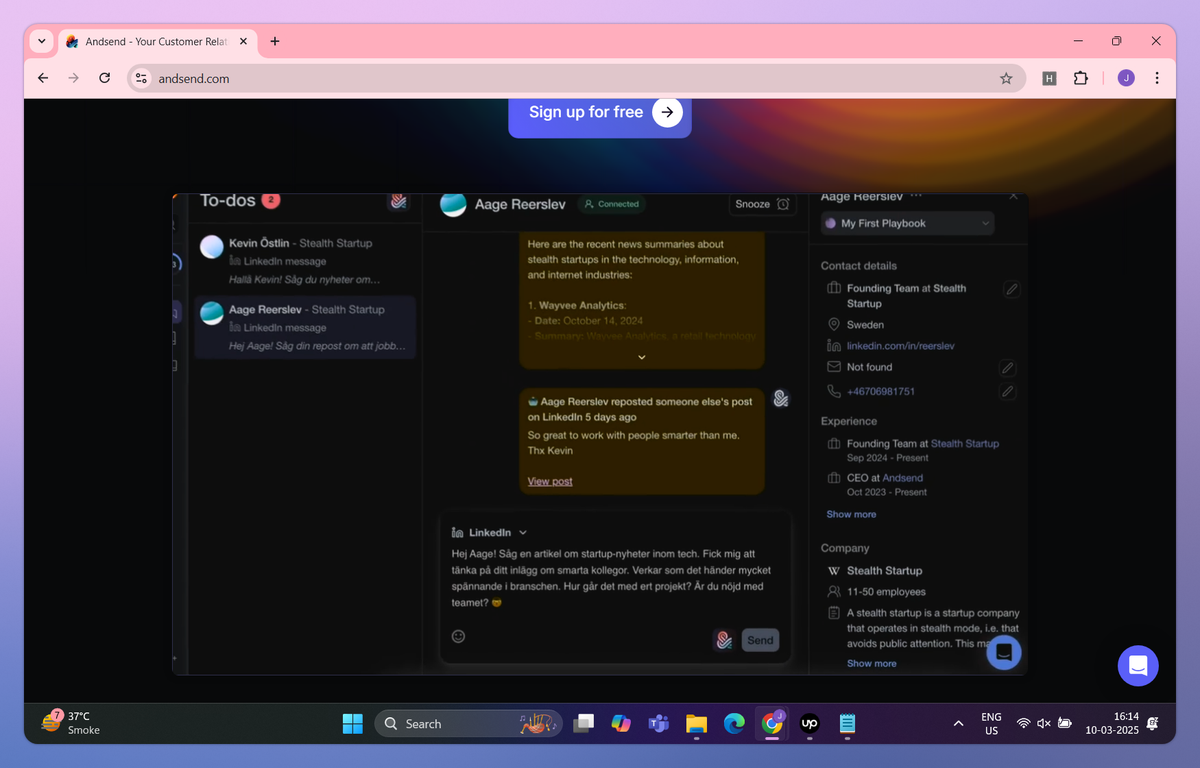Select Aage Reerslev's to-do item
Image resolution: width=1200 pixels, height=768 pixels.
[x=306, y=327]
